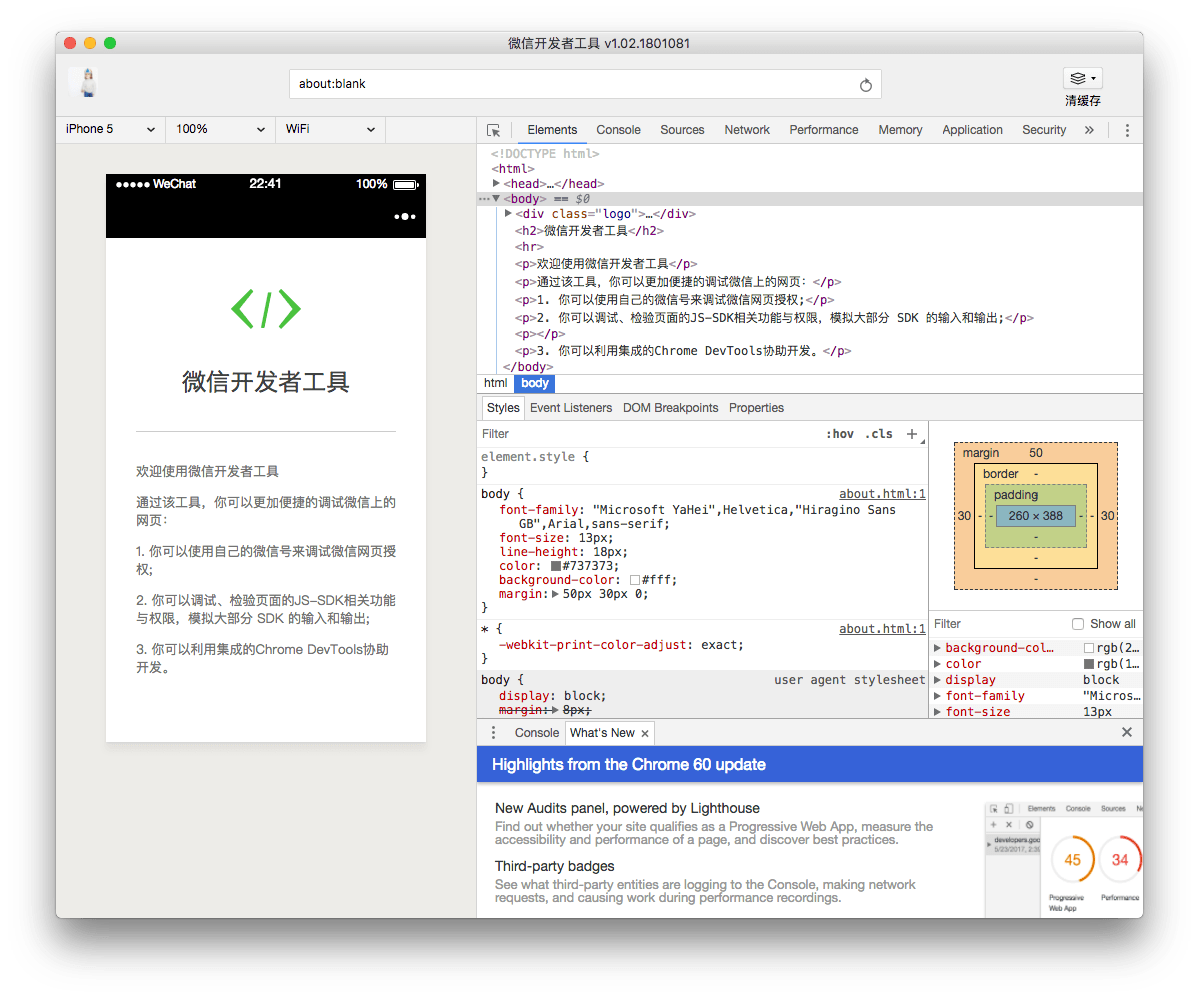
Task: Add new style rule with plus icon
Action: 911,434
